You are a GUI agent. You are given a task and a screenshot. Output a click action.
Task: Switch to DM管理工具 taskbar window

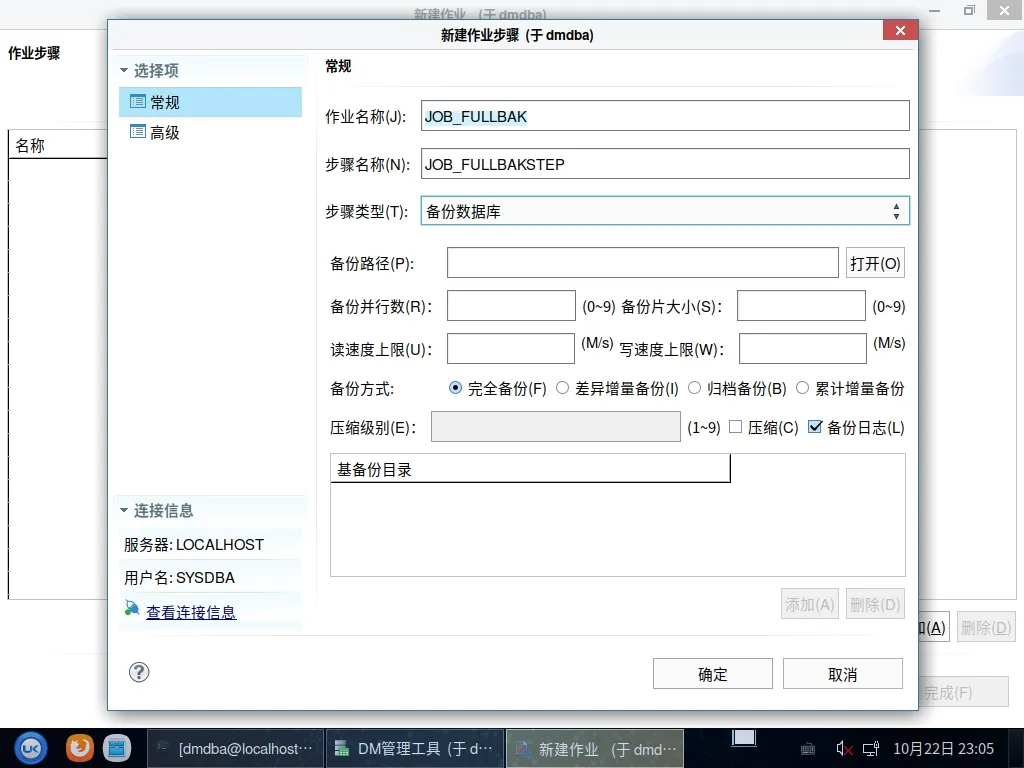414,748
